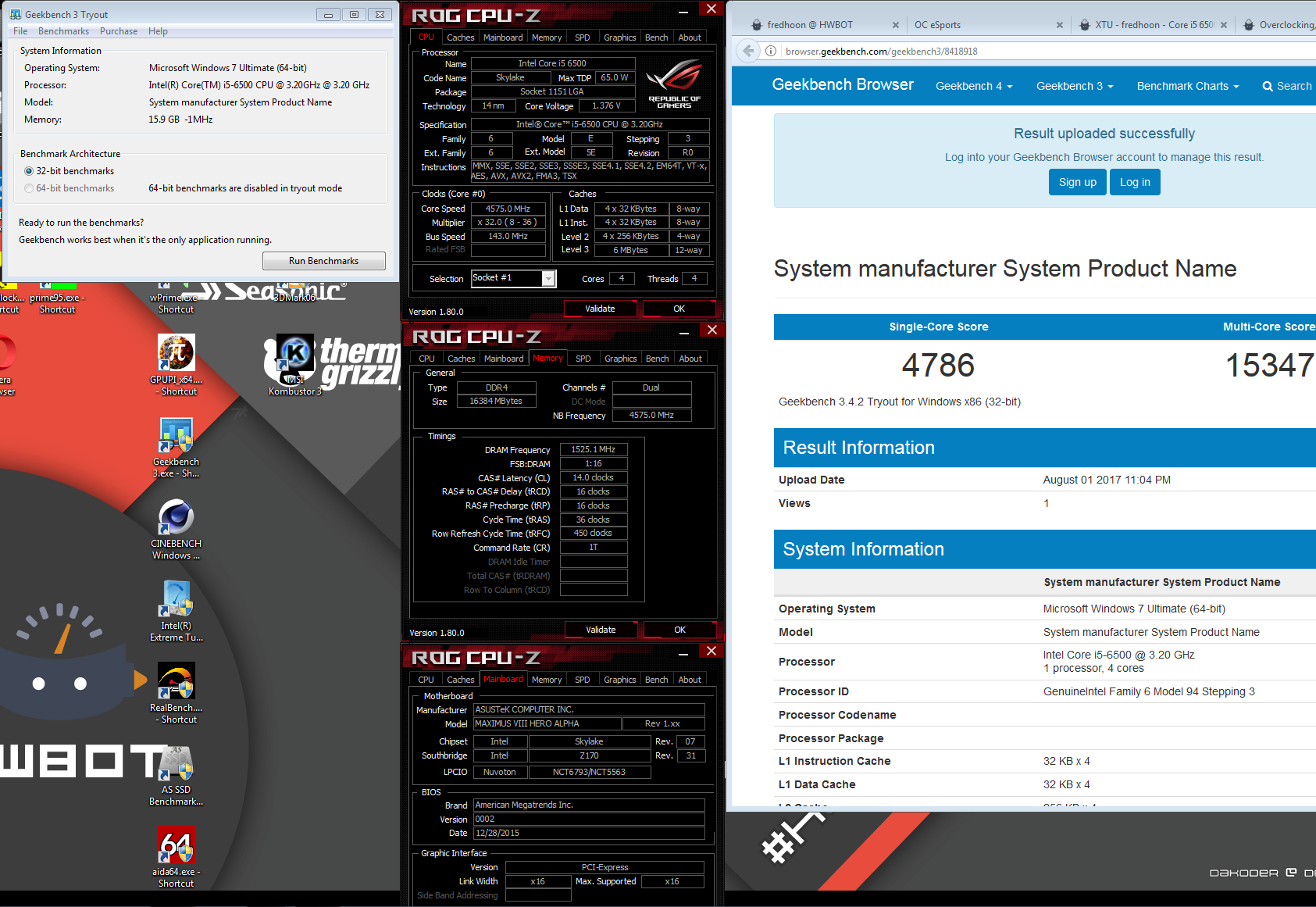Click the browser back arrow button
Viewport: 1316px width, 907px height.
pyautogui.click(x=748, y=51)
